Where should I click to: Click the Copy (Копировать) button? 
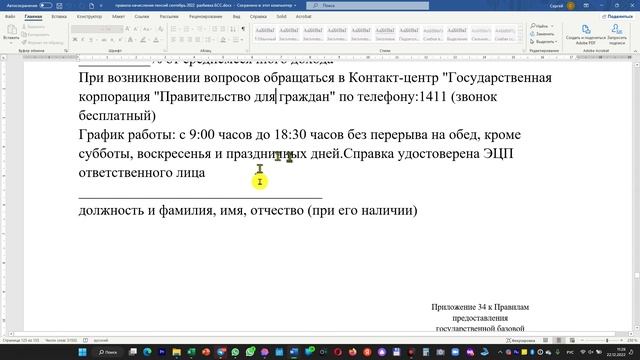[x=36, y=35]
